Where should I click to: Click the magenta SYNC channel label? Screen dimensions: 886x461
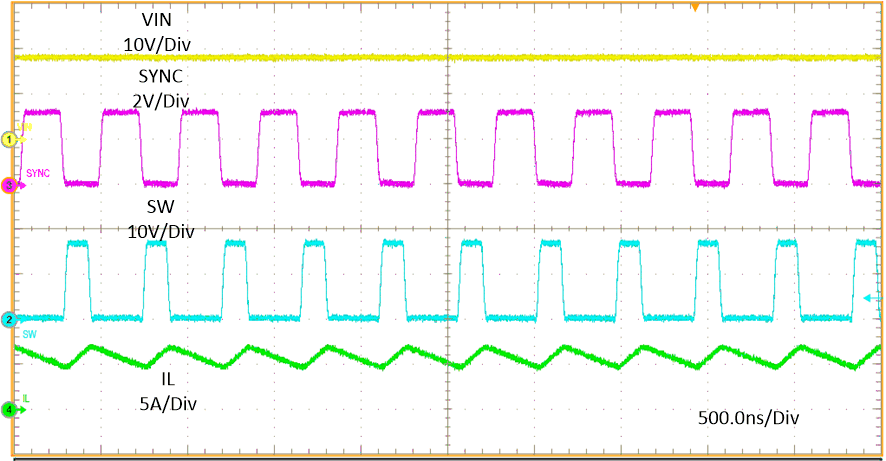[38, 173]
